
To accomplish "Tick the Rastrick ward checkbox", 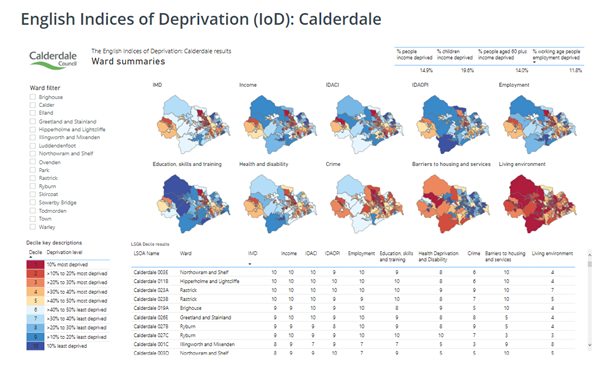I will tap(33, 178).
